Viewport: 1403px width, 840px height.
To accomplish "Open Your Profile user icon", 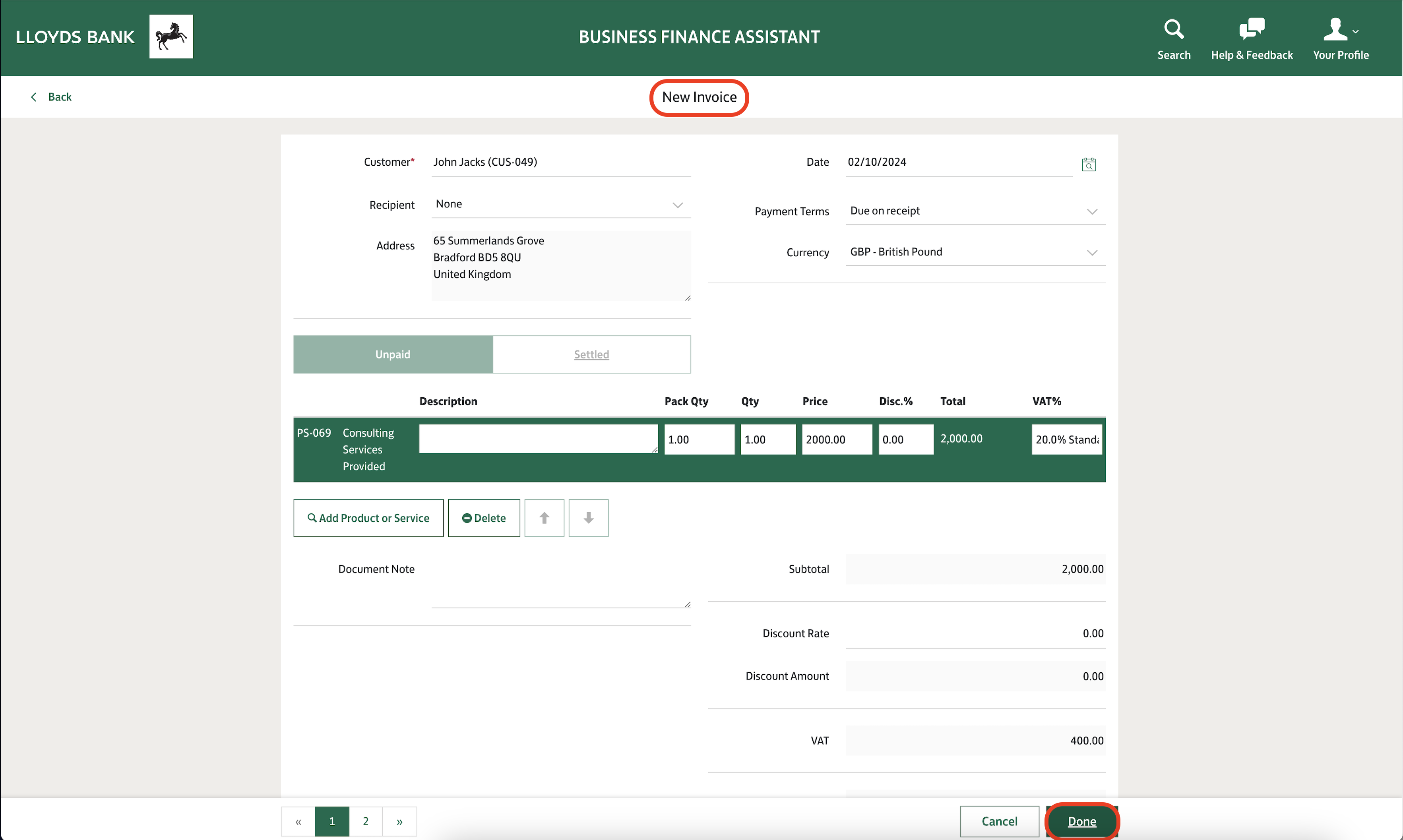I will 1335,29.
